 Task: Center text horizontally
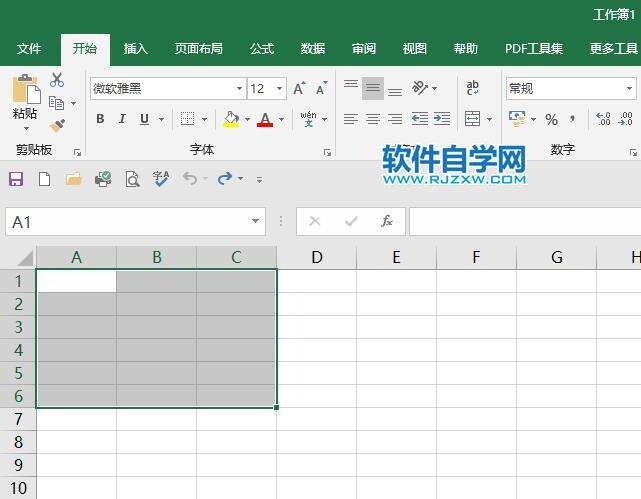pos(373,119)
